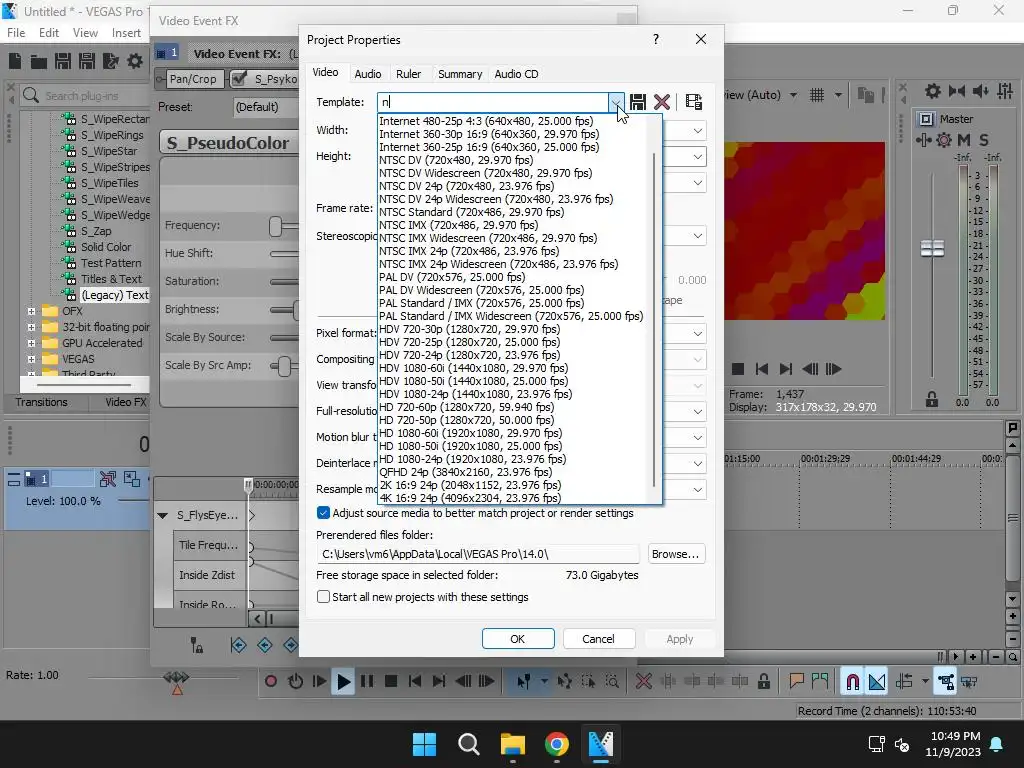Open the notifications bell in system tray

click(x=997, y=744)
